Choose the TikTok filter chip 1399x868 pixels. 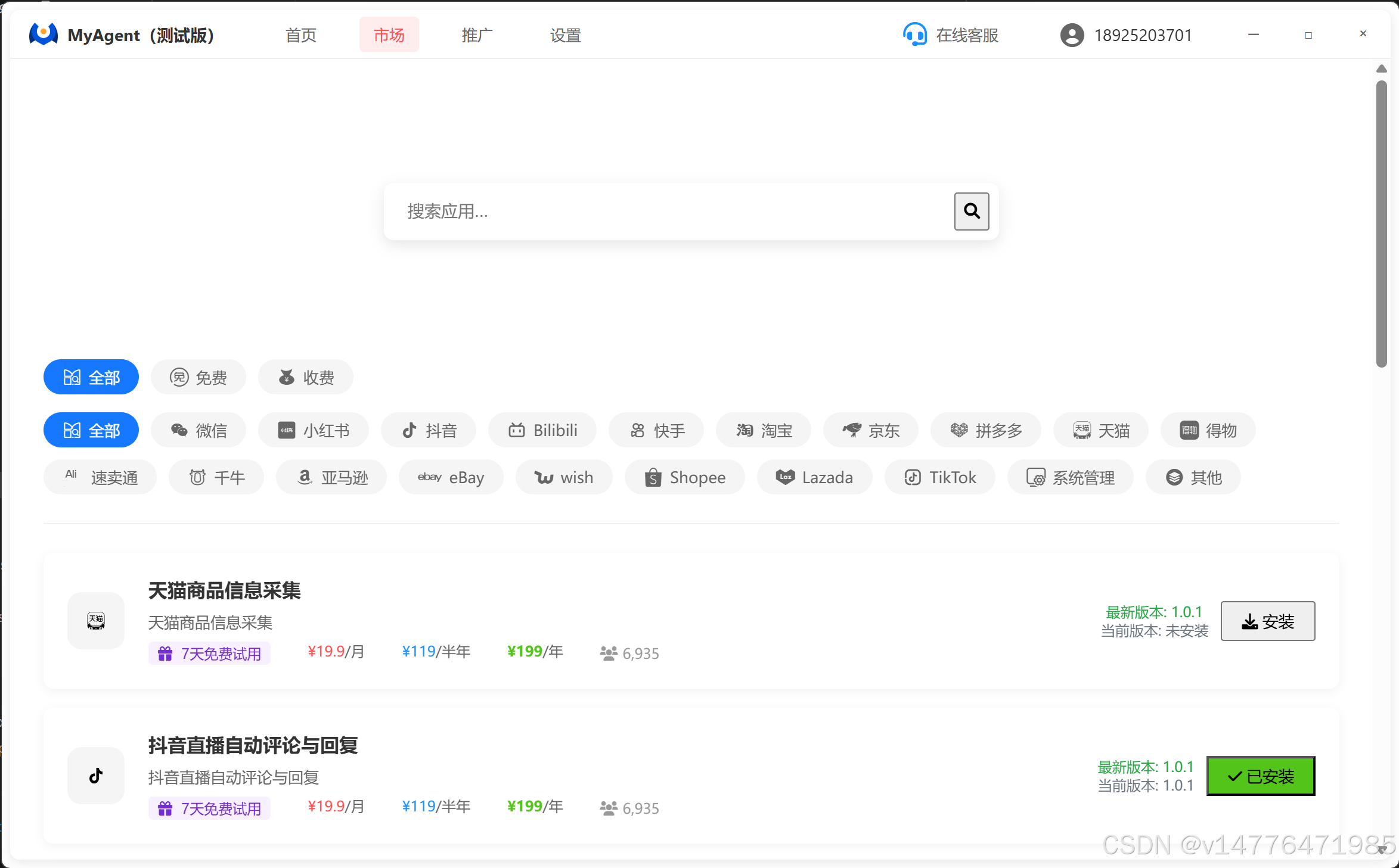point(940,477)
